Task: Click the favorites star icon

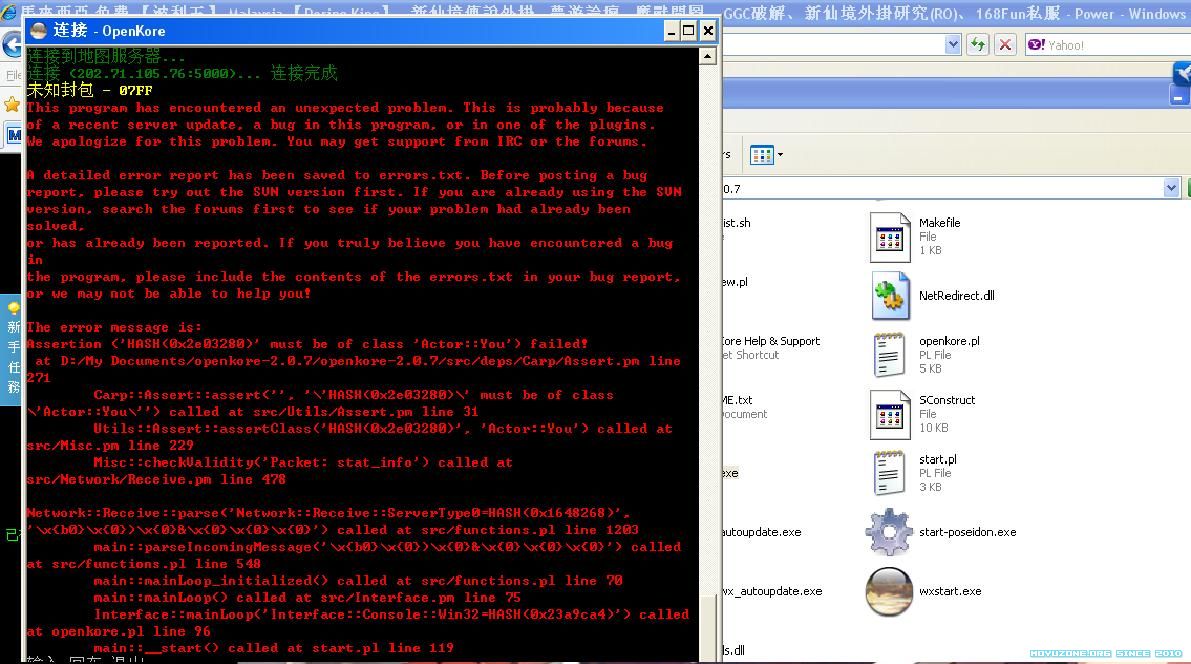Action: 11,104
